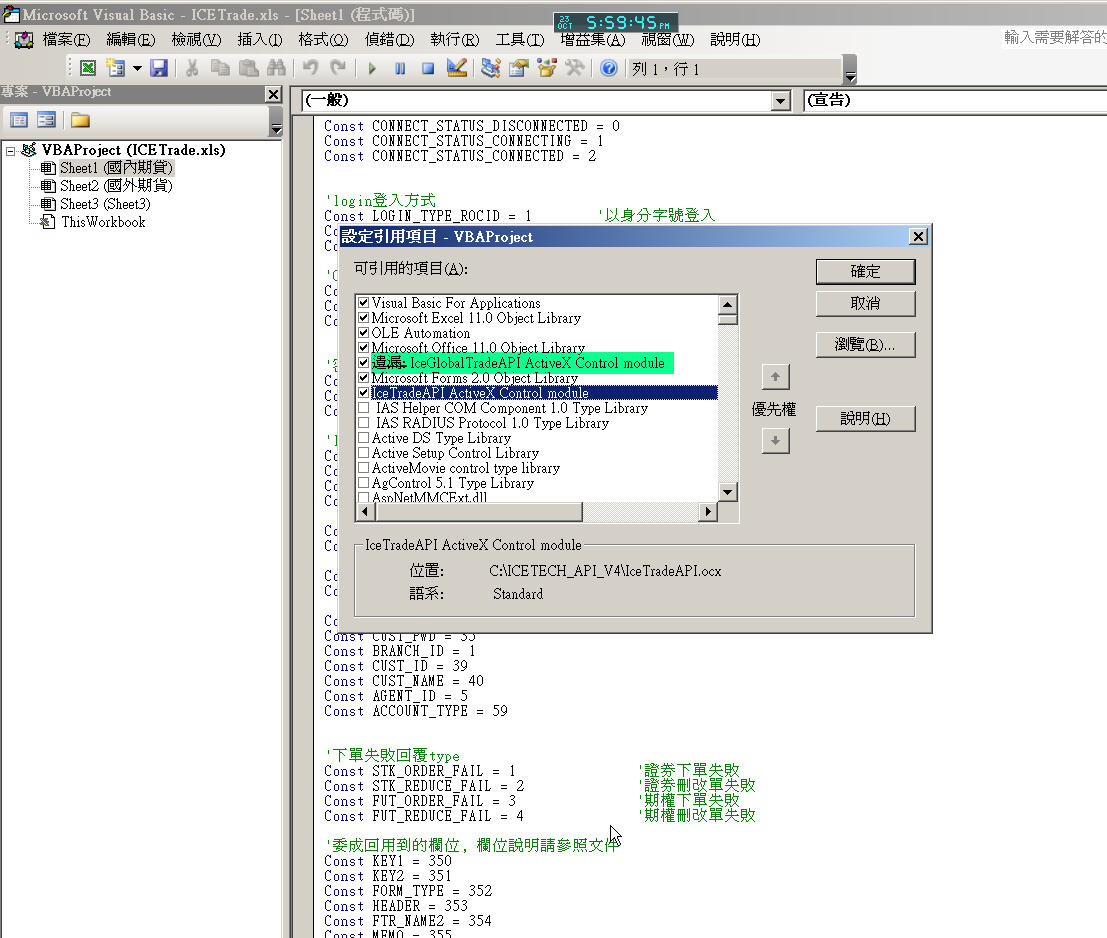The width and height of the screenshot is (1107, 938).
Task: Click the Excel control icon left of the 檔案 menu
Action: 24,40
